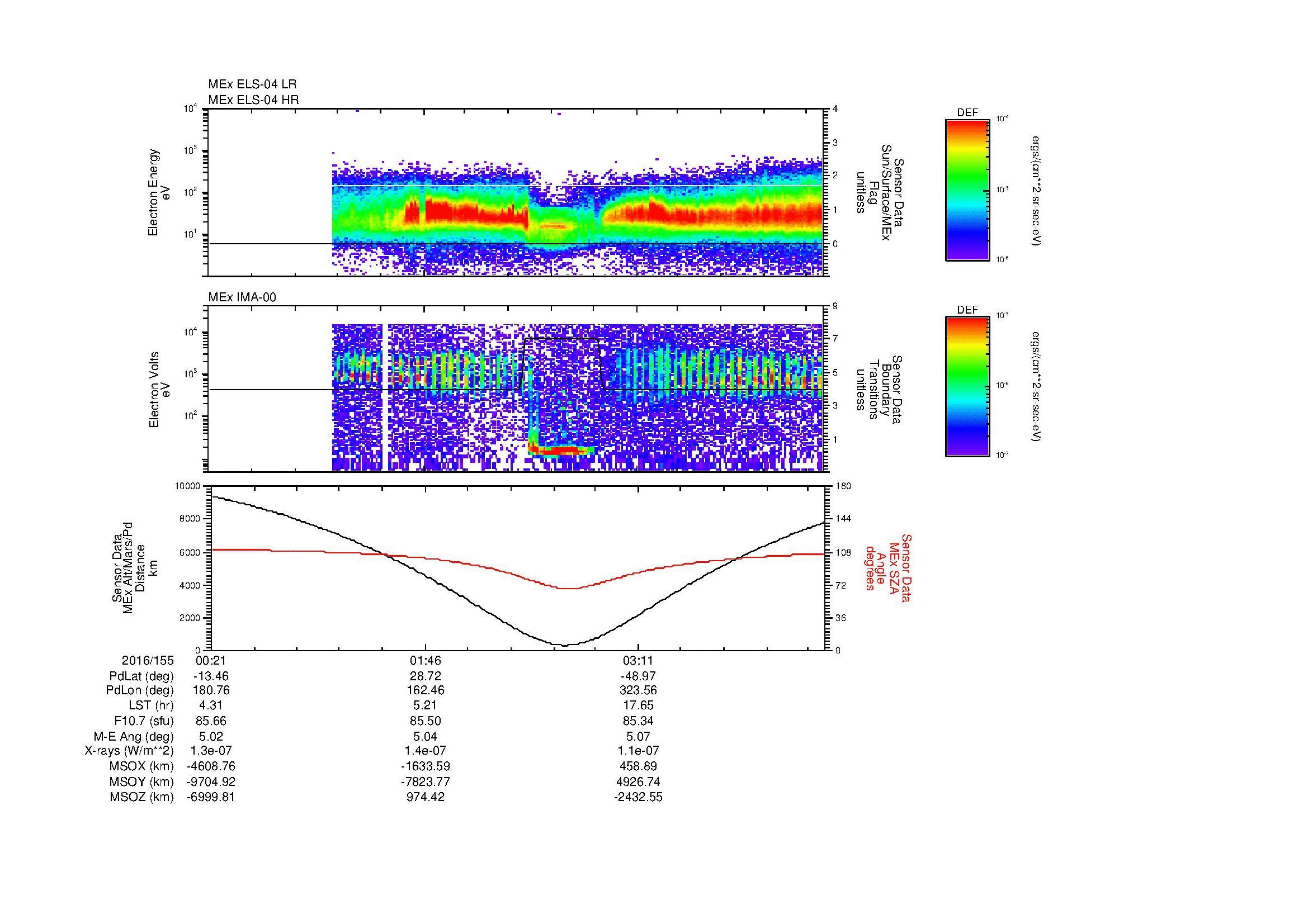The image size is (1308, 924).
Task: Click the 01:46 time tick label
Action: pos(426,660)
